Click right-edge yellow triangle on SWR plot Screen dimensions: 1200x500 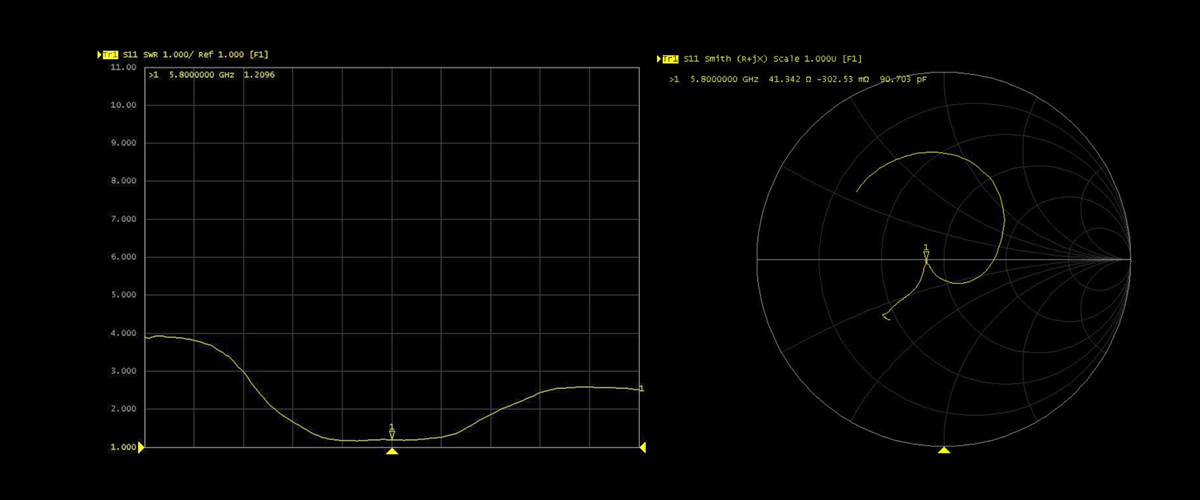(643, 447)
